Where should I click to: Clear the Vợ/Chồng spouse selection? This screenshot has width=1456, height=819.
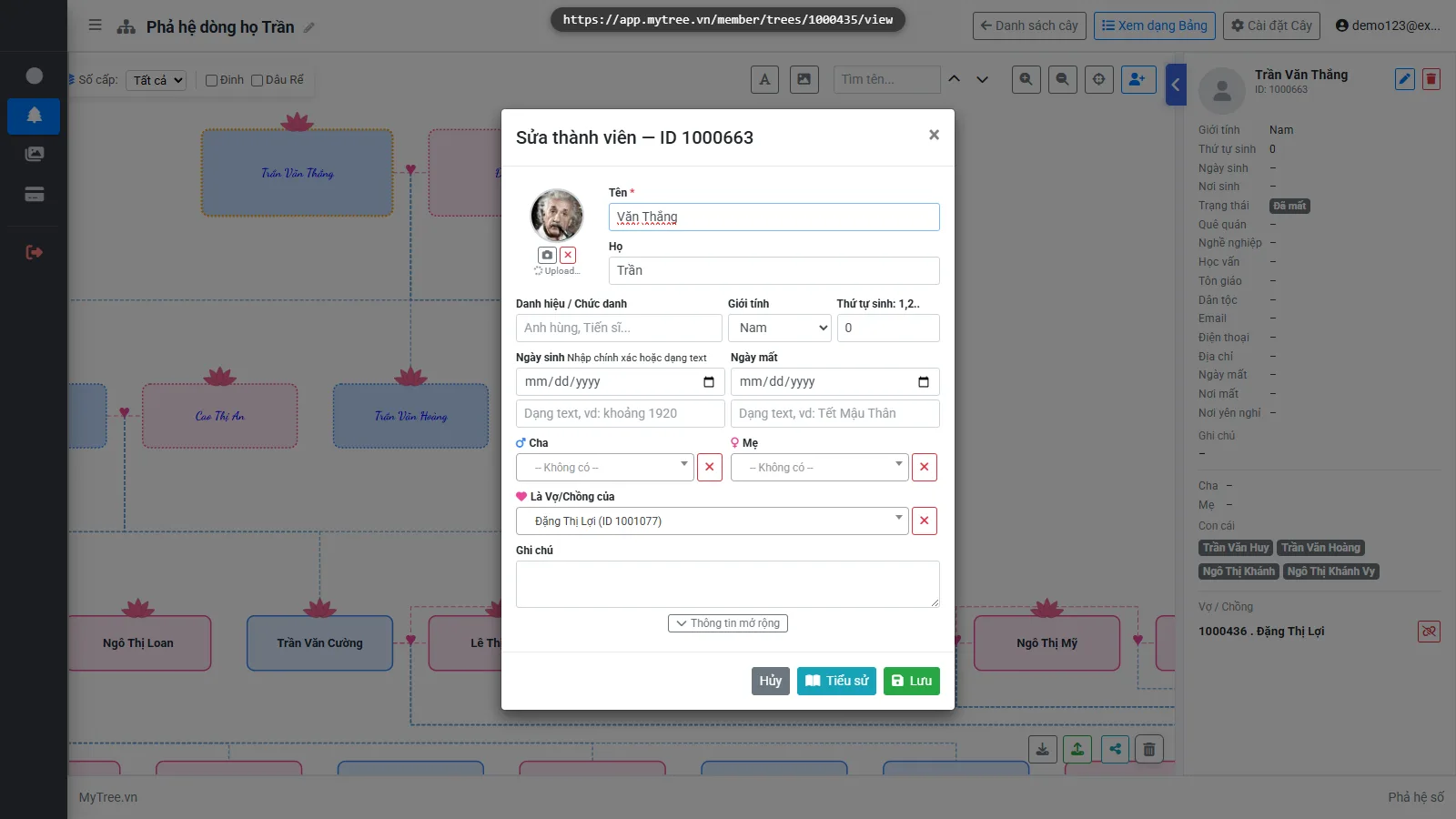[x=925, y=521]
